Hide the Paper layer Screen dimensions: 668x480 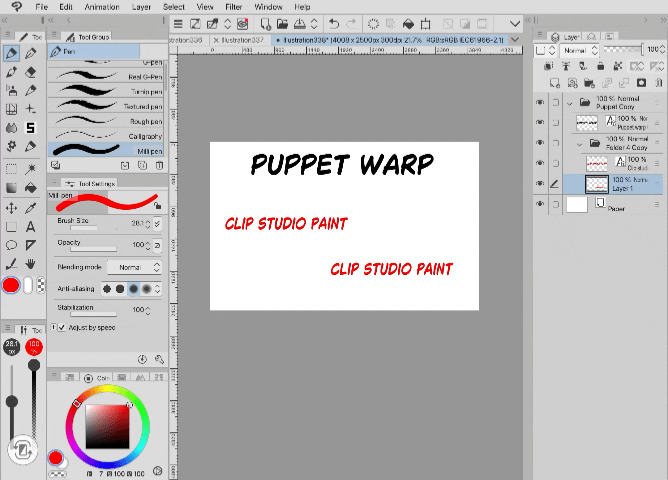tap(540, 204)
